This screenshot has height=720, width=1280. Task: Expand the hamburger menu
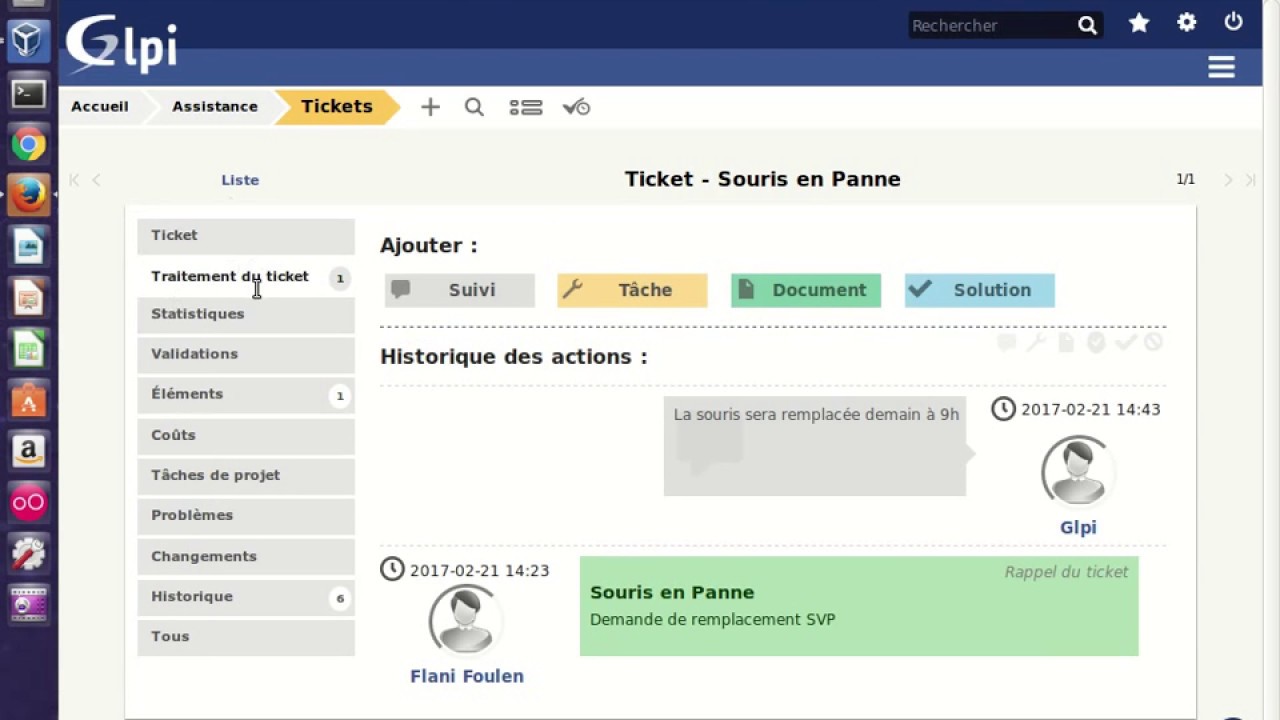(x=1221, y=67)
